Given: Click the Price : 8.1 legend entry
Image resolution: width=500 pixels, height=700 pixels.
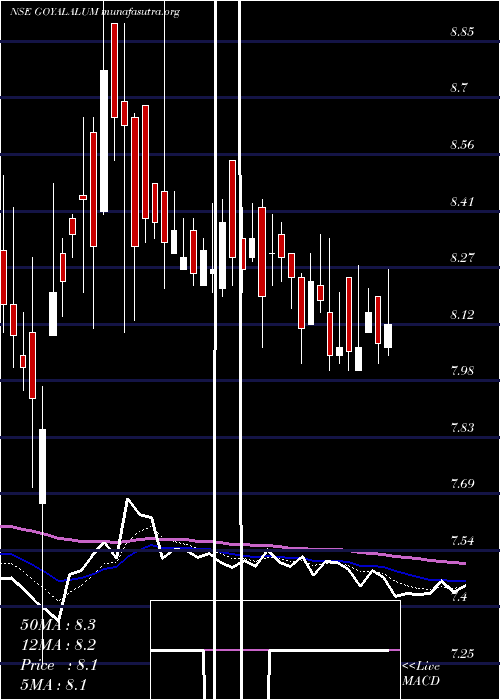Looking at the screenshot, I should point(58,665).
